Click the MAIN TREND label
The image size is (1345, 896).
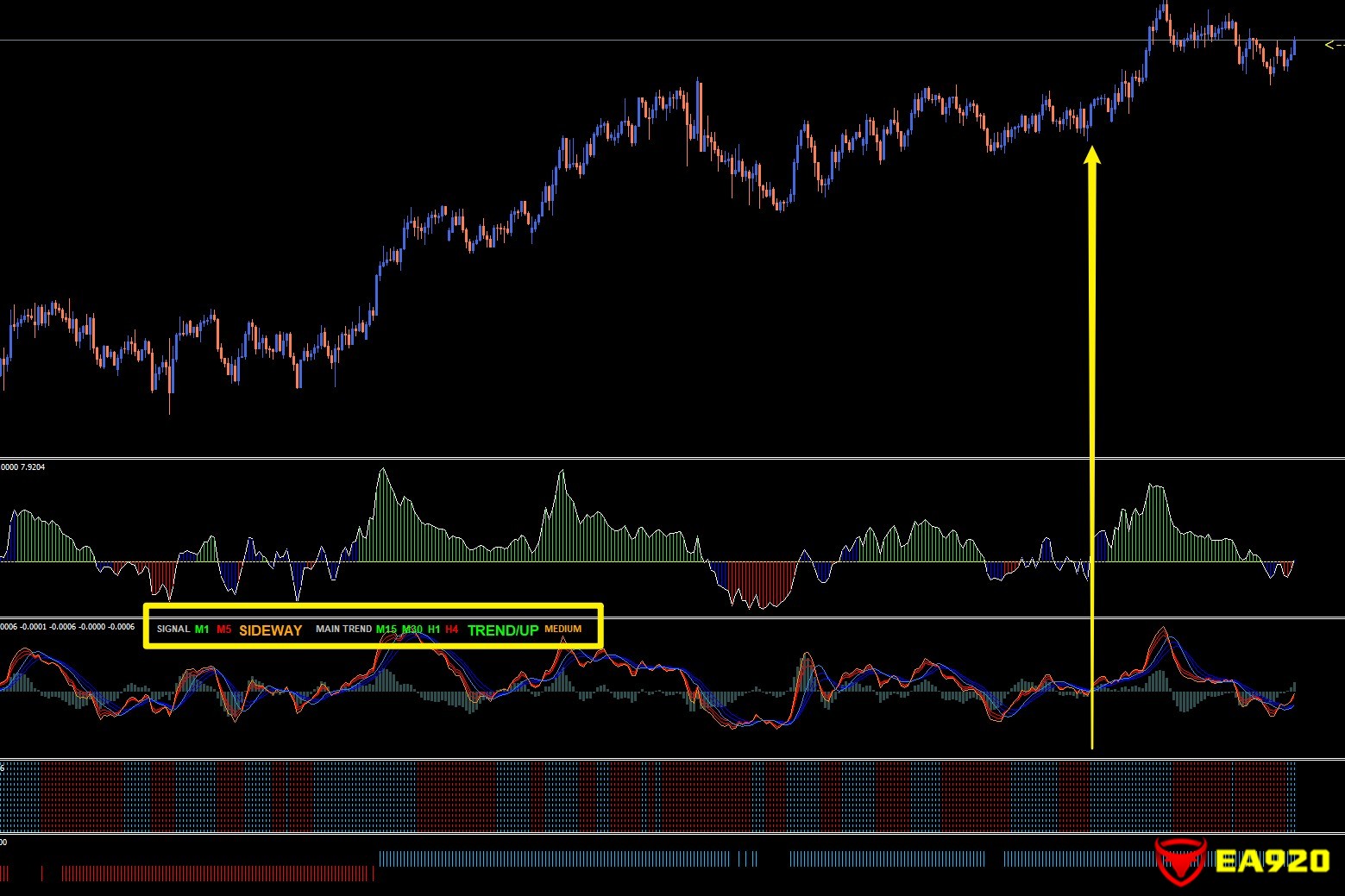[x=343, y=630]
